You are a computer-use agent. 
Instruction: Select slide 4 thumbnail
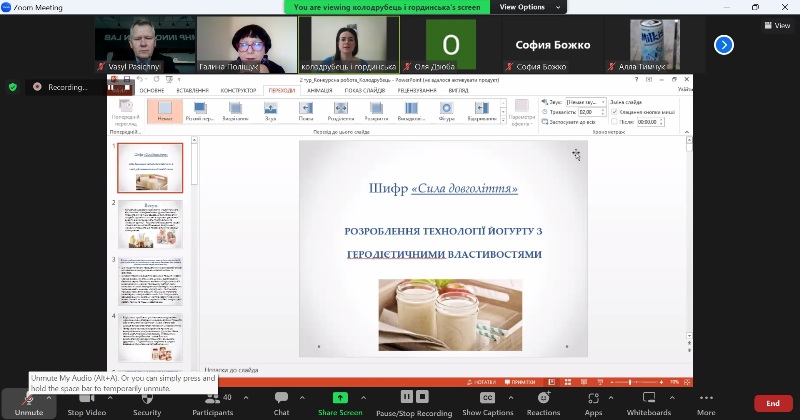[x=150, y=338]
